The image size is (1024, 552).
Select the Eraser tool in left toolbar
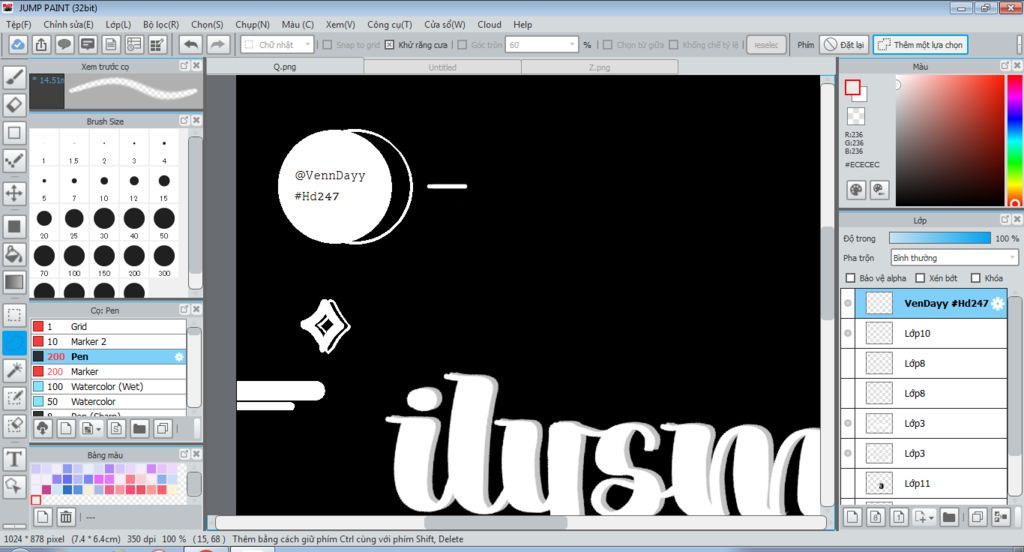coord(14,105)
